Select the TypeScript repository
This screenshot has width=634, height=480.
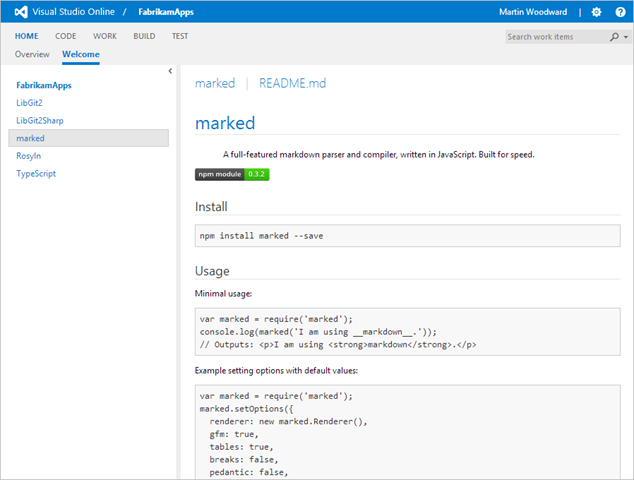(36, 173)
